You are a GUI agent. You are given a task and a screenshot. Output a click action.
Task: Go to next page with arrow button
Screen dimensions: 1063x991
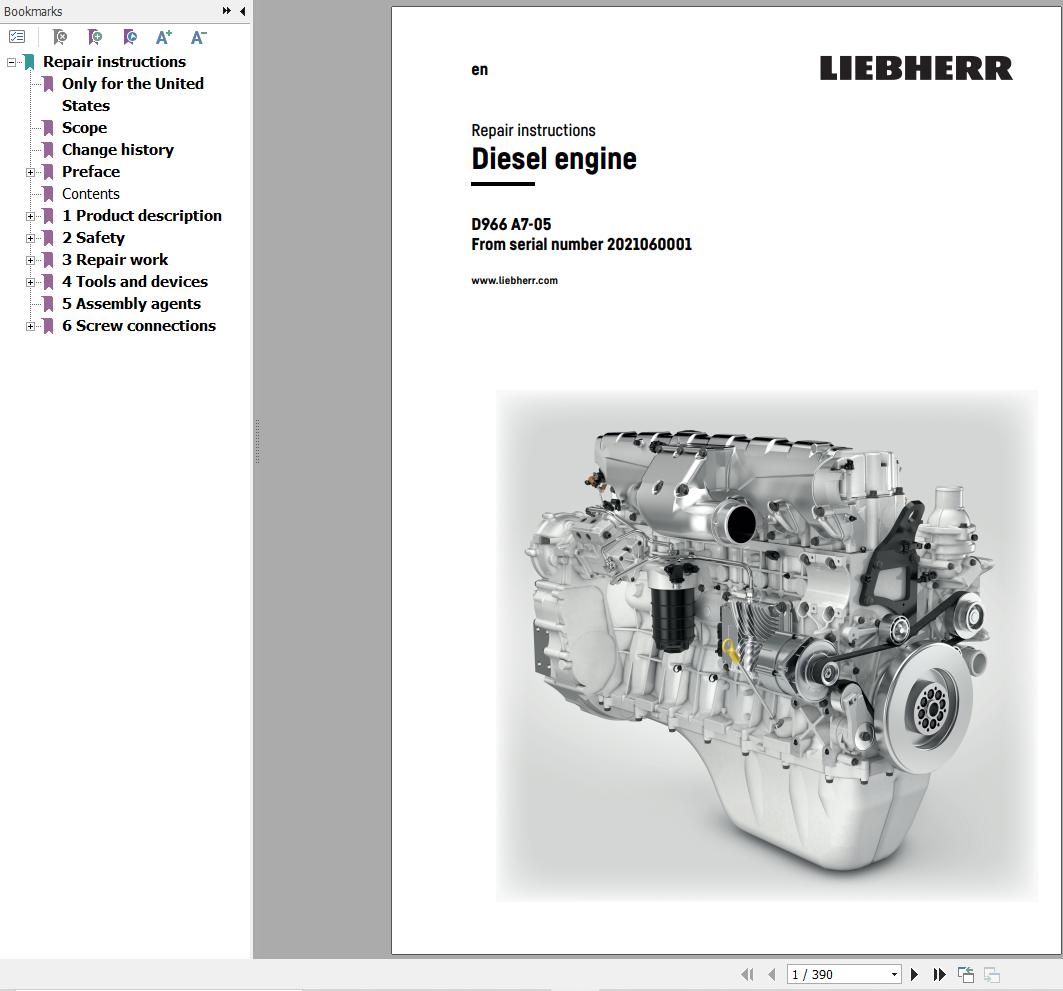tap(914, 973)
